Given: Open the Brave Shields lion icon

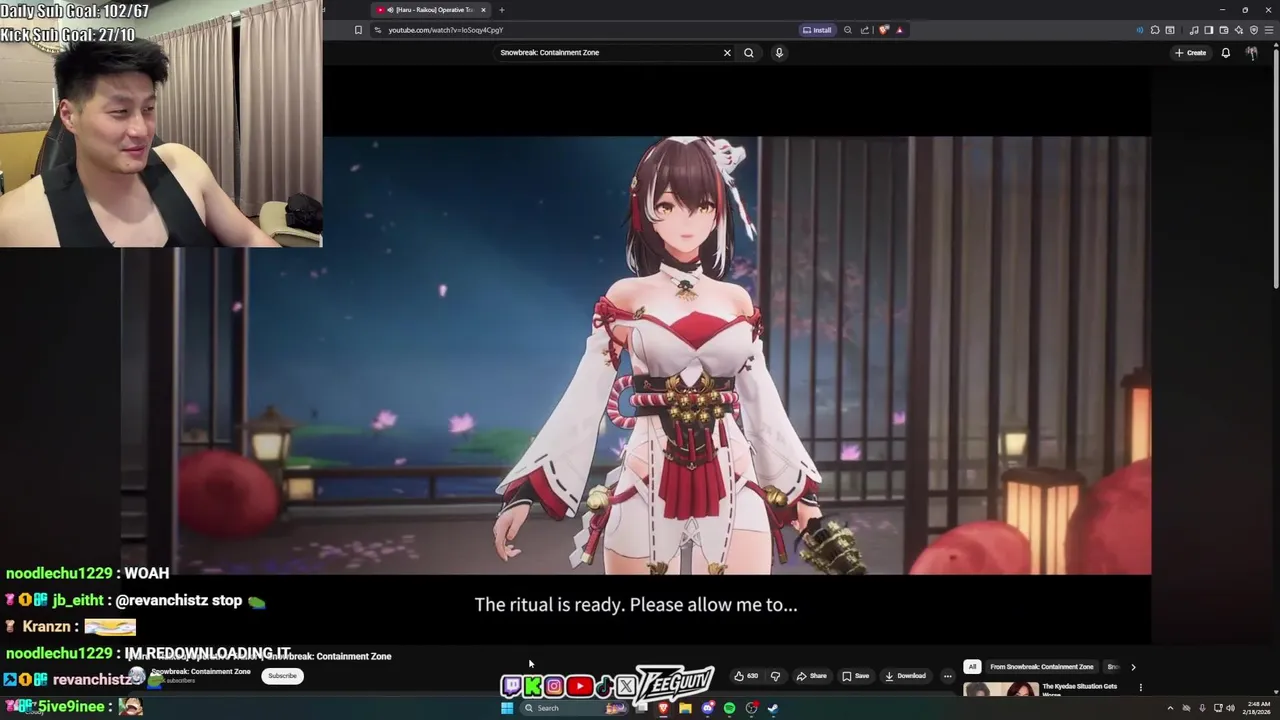Looking at the screenshot, I should click(884, 30).
